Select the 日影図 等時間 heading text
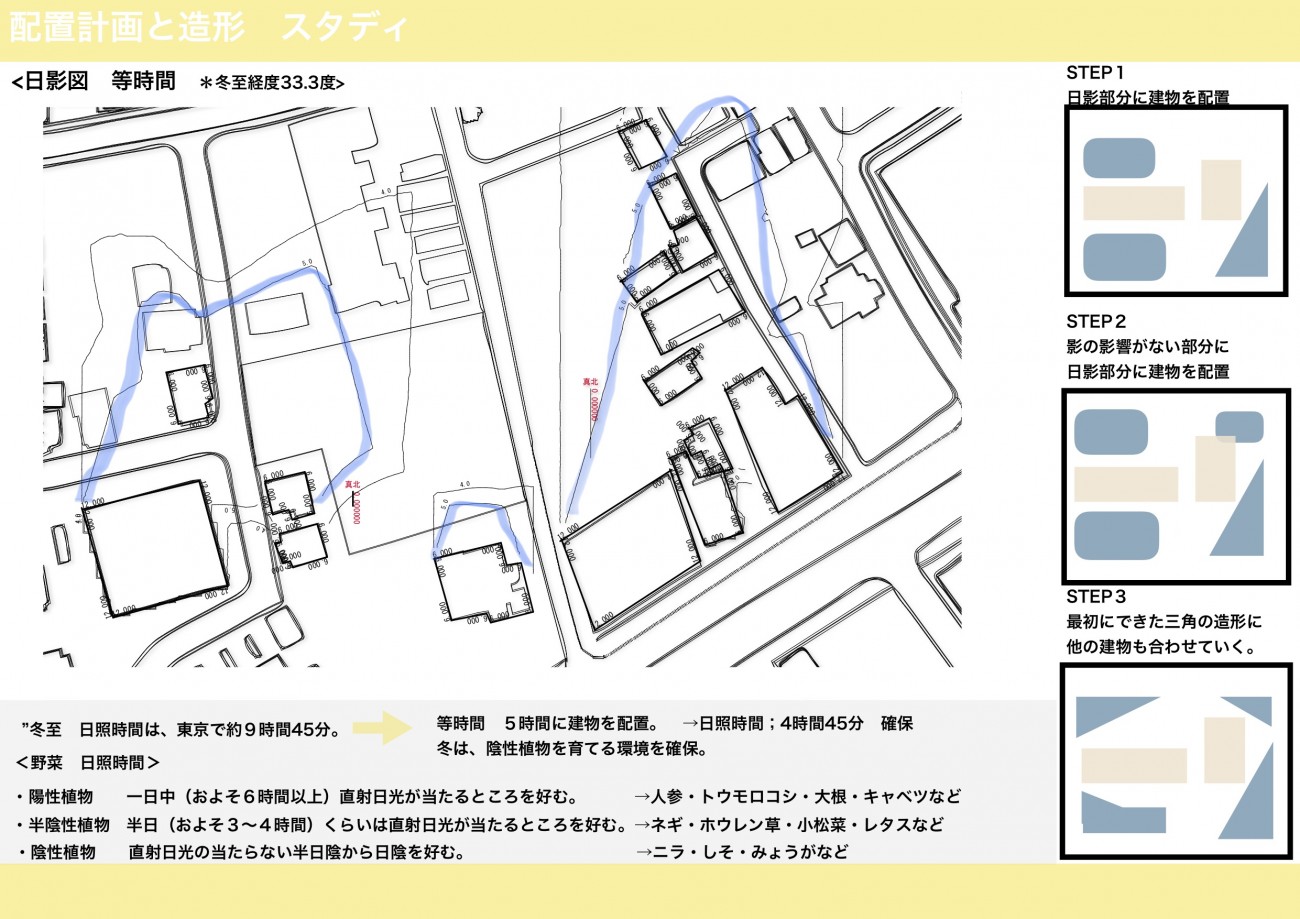1300x919 pixels. tap(93, 83)
